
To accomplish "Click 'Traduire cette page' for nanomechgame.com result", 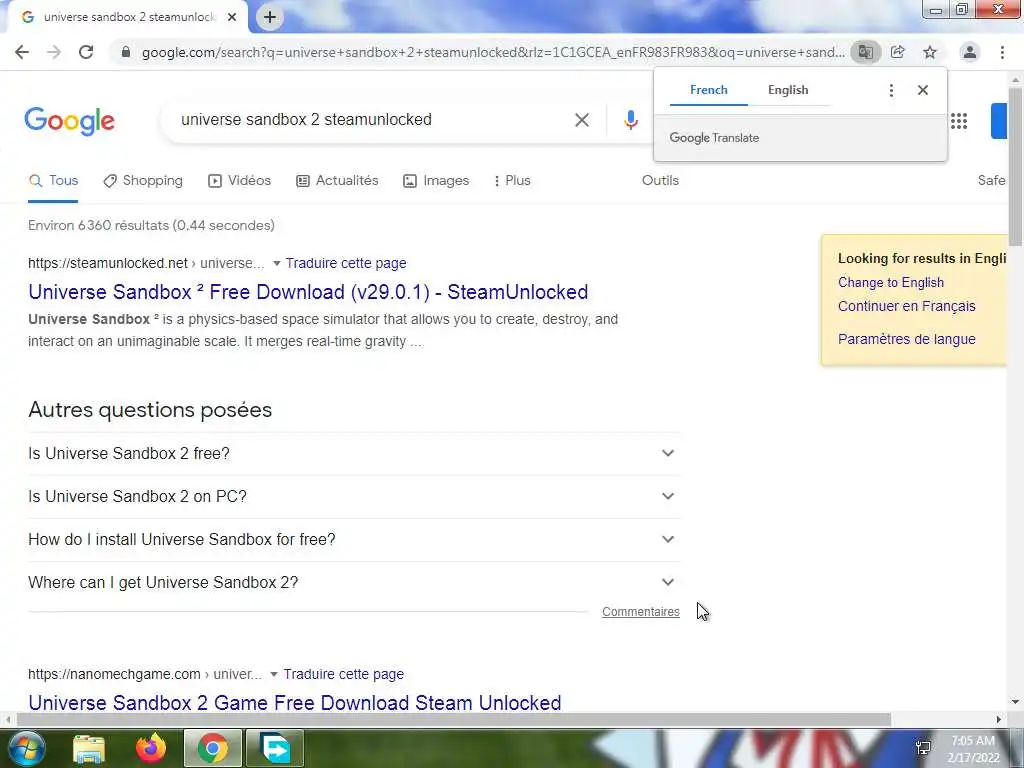I will [x=344, y=674].
